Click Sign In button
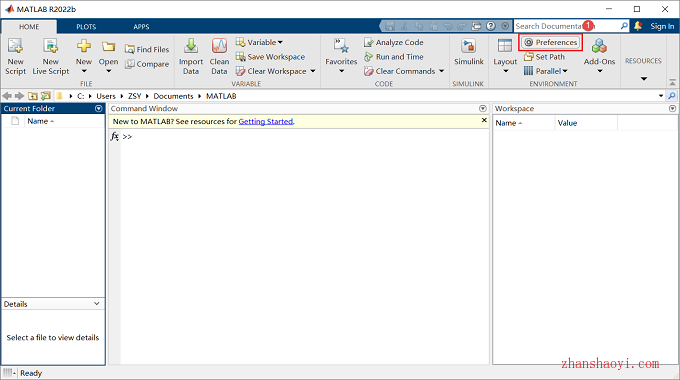The image size is (680, 380). 662,26
